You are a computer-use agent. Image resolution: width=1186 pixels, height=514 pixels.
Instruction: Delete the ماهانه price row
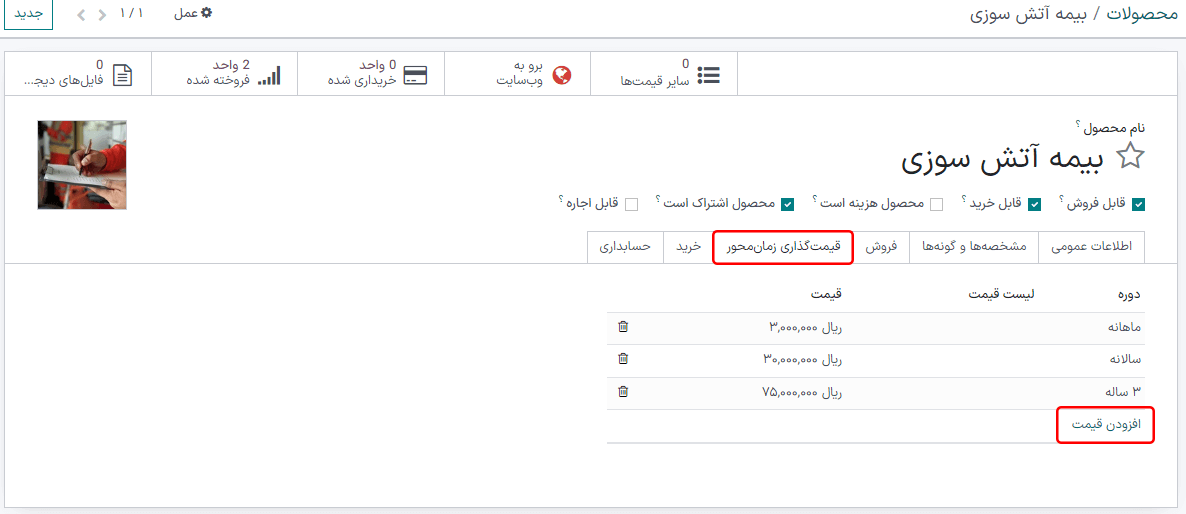(x=623, y=327)
